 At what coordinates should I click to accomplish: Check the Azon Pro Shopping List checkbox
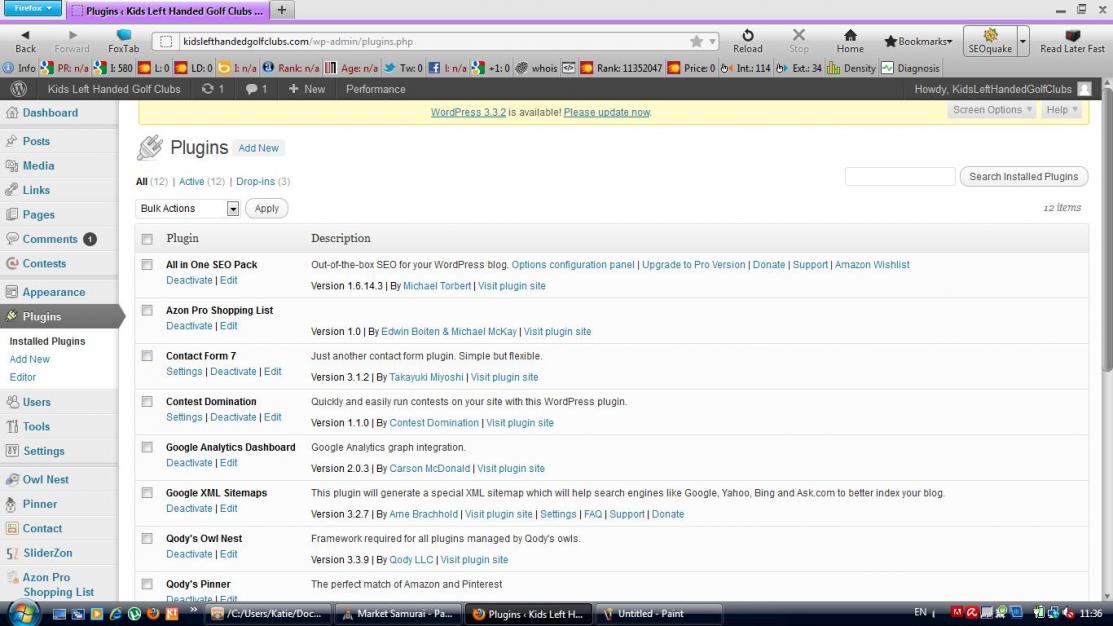[x=147, y=310]
